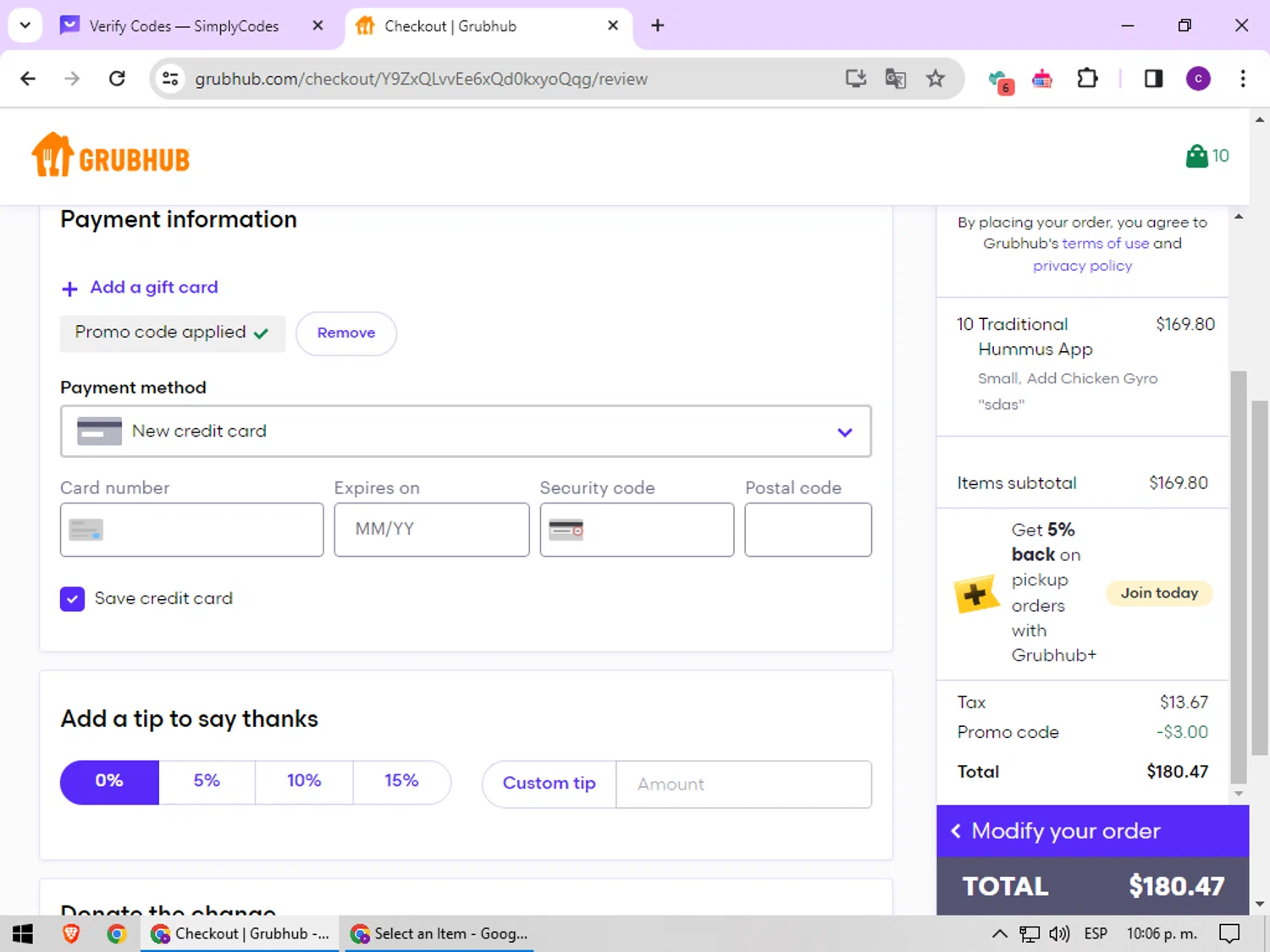This screenshot has height=952, width=1270.
Task: Select the 0% tip option
Action: pyautogui.click(x=109, y=782)
